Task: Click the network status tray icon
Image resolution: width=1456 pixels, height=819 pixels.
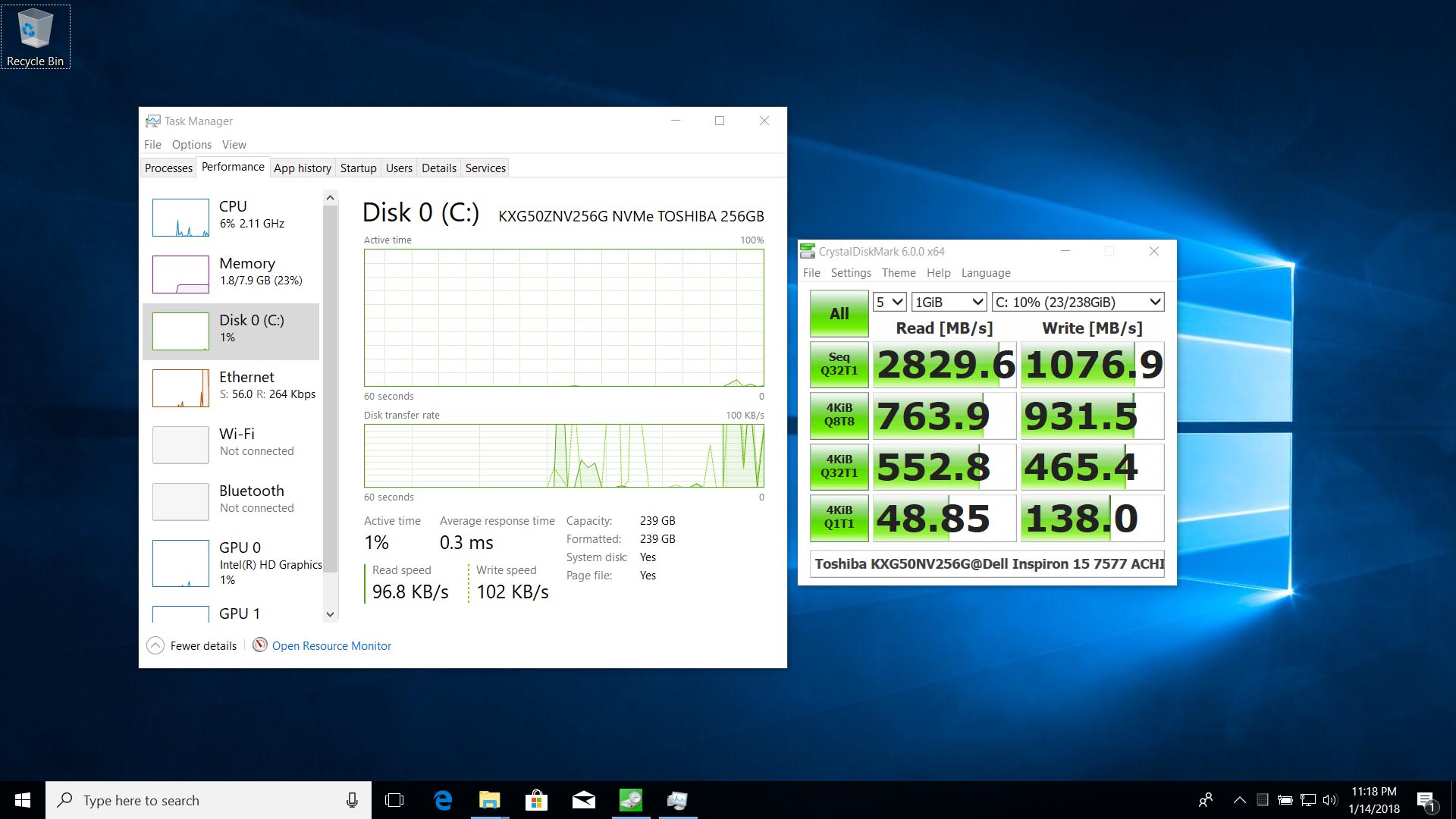Action: point(1308,800)
